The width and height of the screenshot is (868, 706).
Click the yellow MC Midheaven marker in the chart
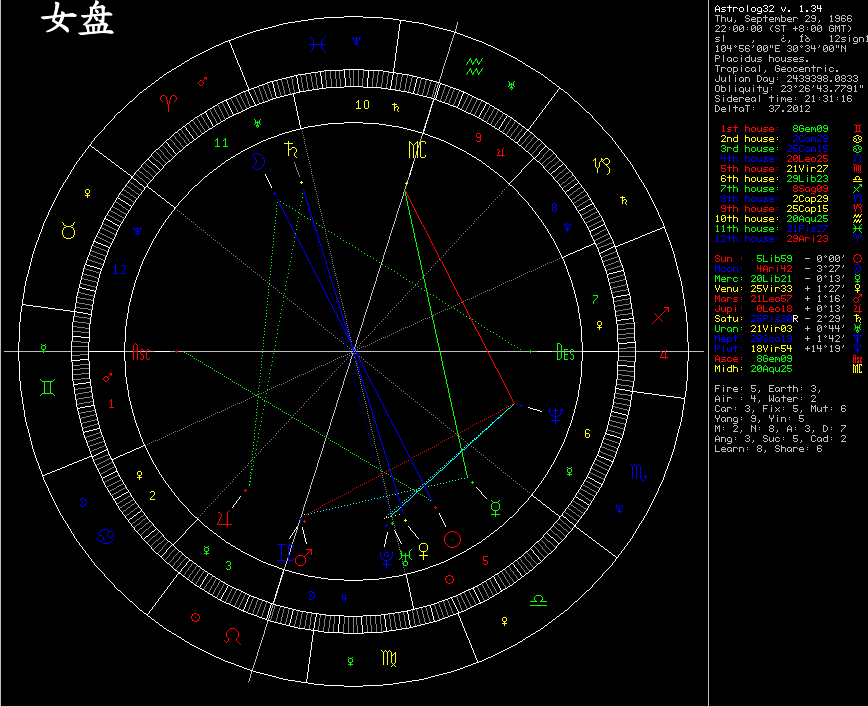416,151
